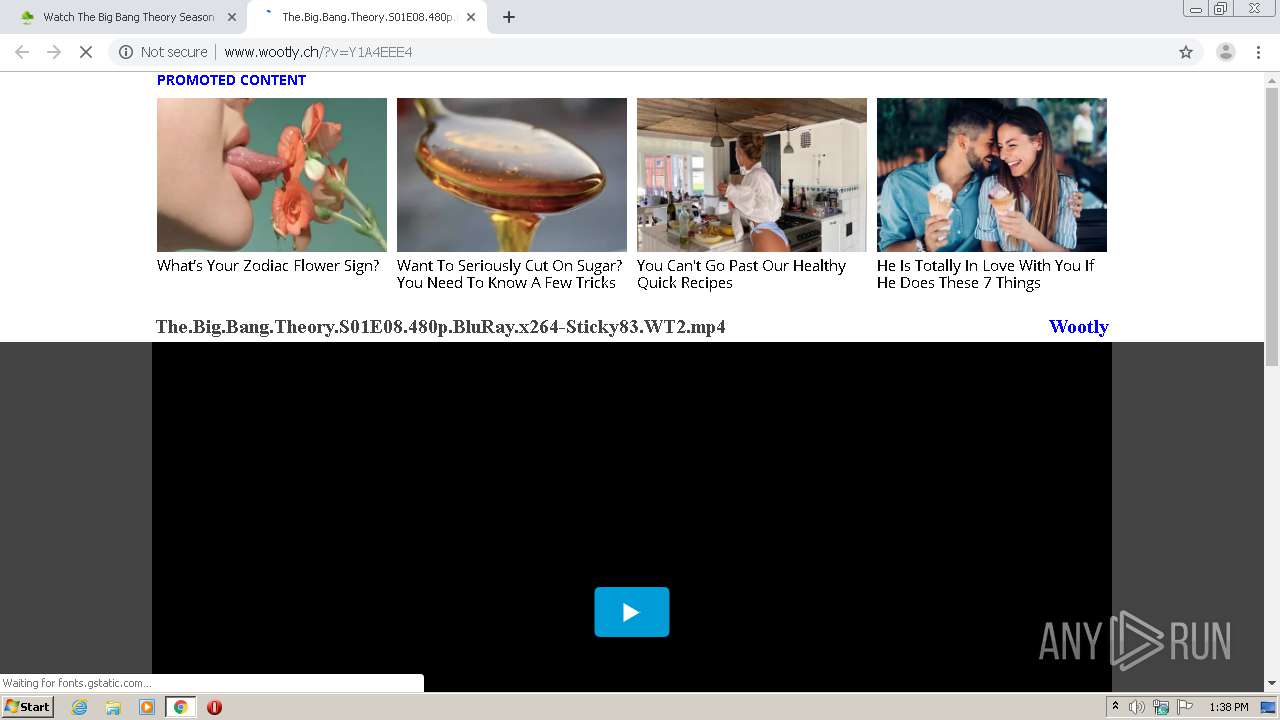Open the Zodiac Flower Sign thumbnail
The height and width of the screenshot is (720, 1280).
coord(272,175)
